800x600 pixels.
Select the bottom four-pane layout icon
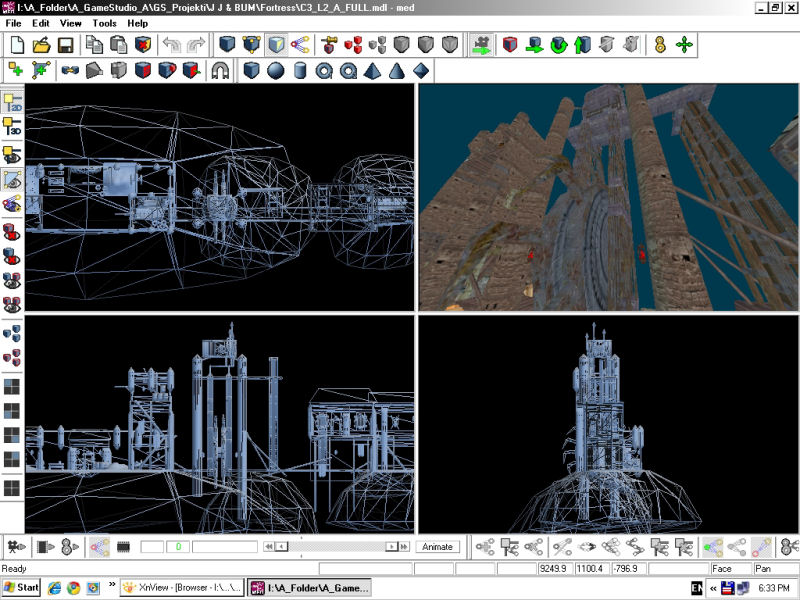coord(12,488)
